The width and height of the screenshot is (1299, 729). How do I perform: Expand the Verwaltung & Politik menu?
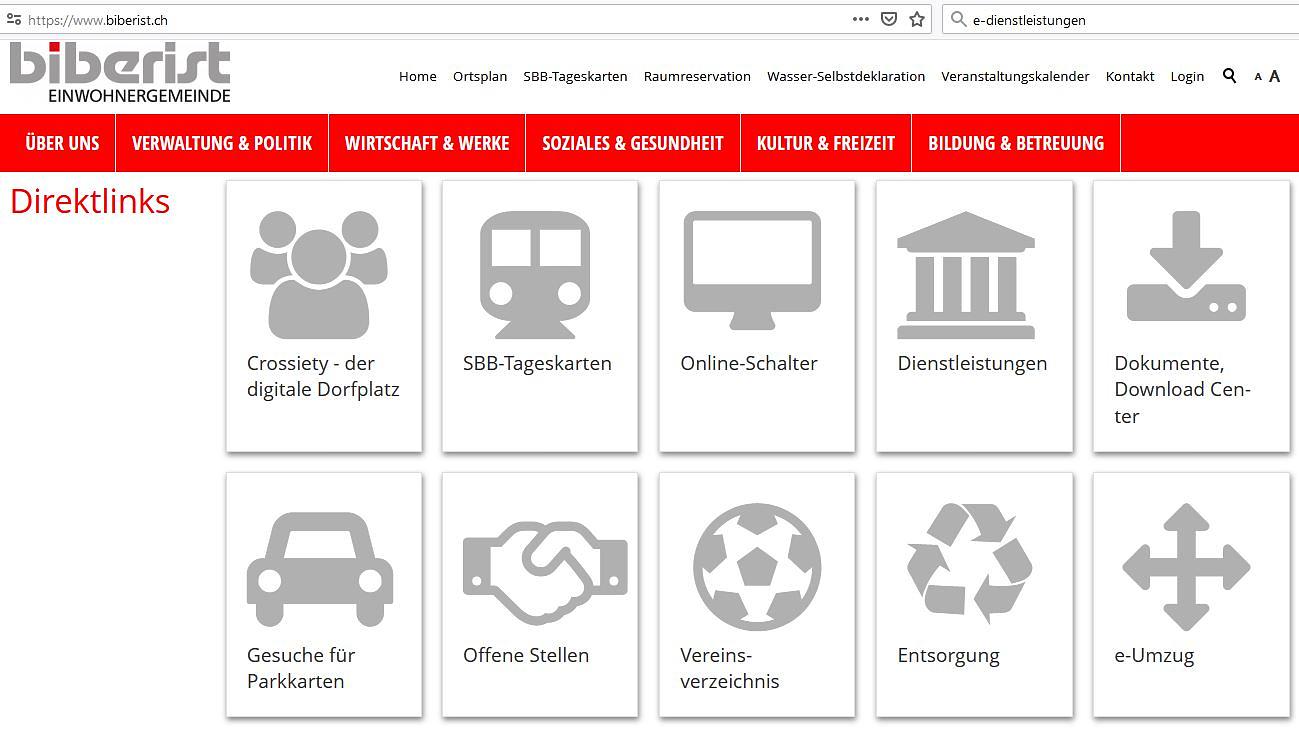pyautogui.click(x=222, y=143)
